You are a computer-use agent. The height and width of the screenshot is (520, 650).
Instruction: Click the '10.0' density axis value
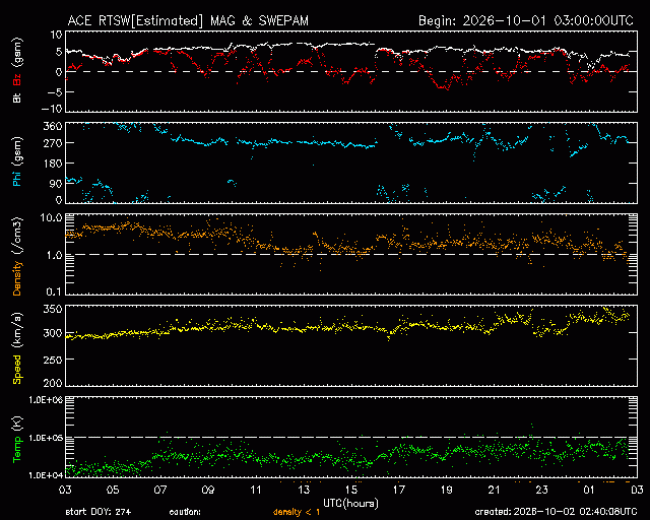51,218
